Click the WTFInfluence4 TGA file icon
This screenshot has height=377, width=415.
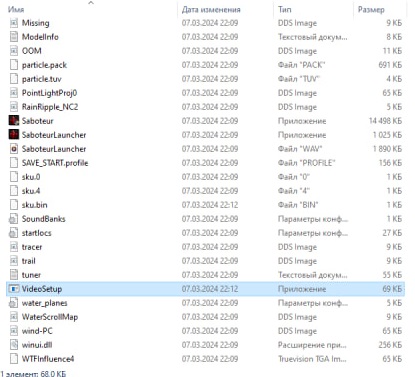pyautogui.click(x=14, y=359)
